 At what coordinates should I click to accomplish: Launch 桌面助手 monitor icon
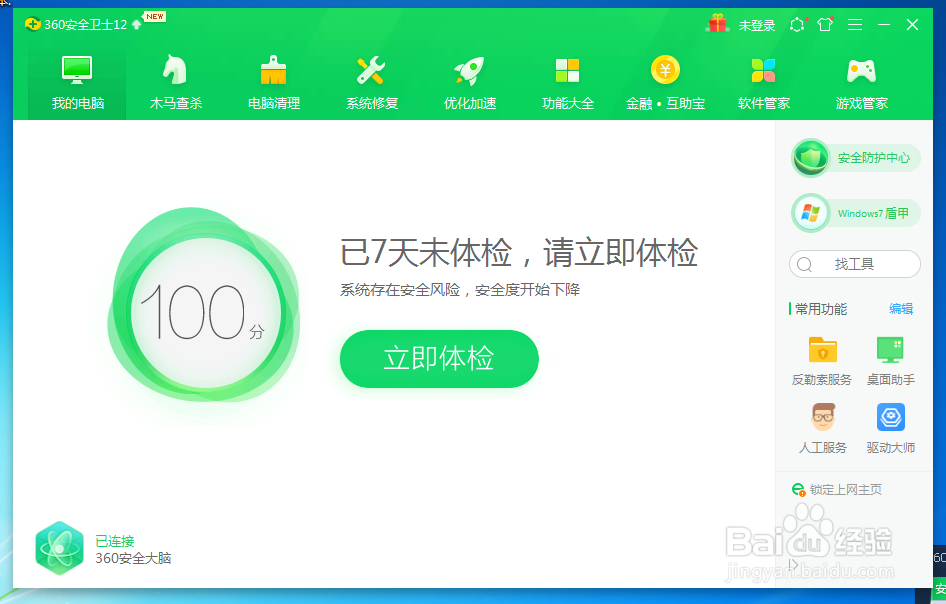point(890,349)
